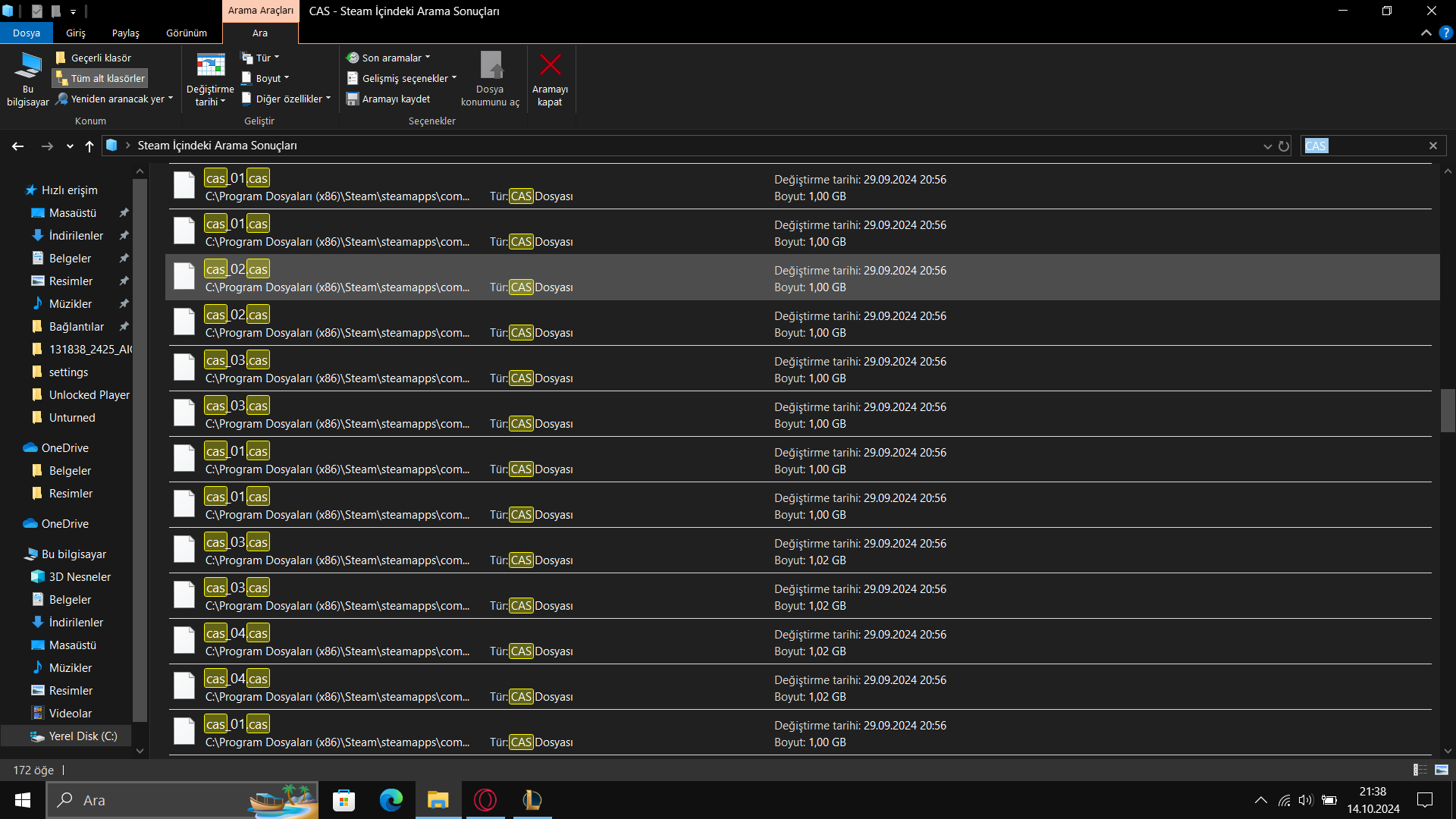1456x819 pixels.
Task: Click the up-arrow parent folder icon
Action: coord(89,146)
